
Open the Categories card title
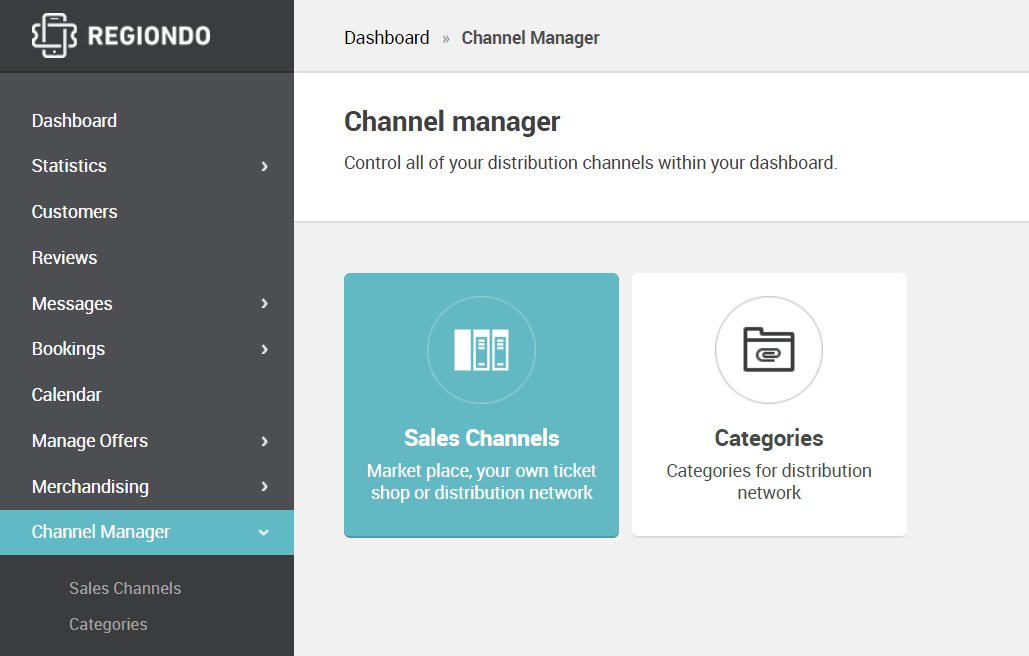[768, 438]
